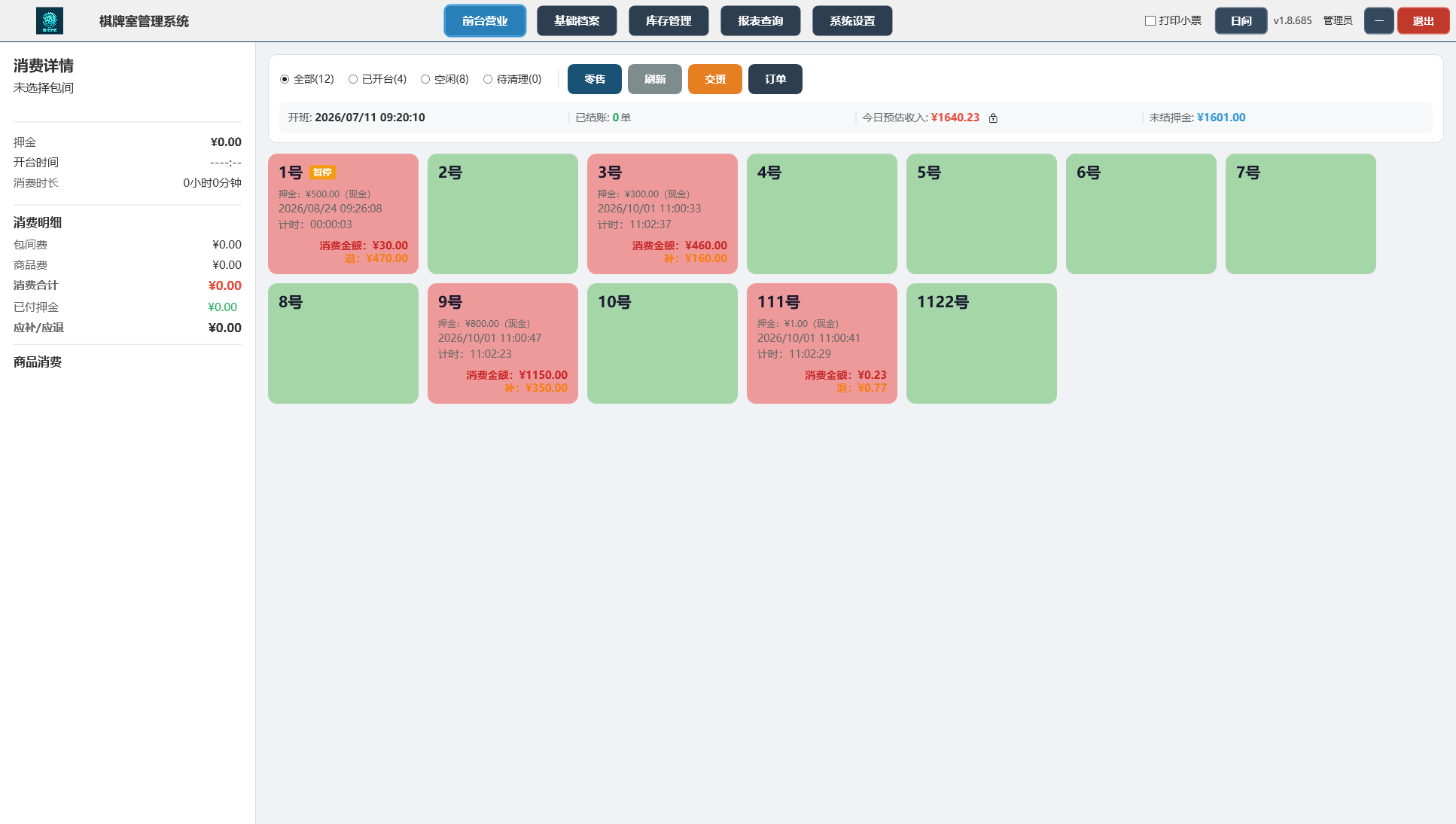Select vacant room card 8号
The height and width of the screenshot is (824, 1456).
tap(343, 343)
